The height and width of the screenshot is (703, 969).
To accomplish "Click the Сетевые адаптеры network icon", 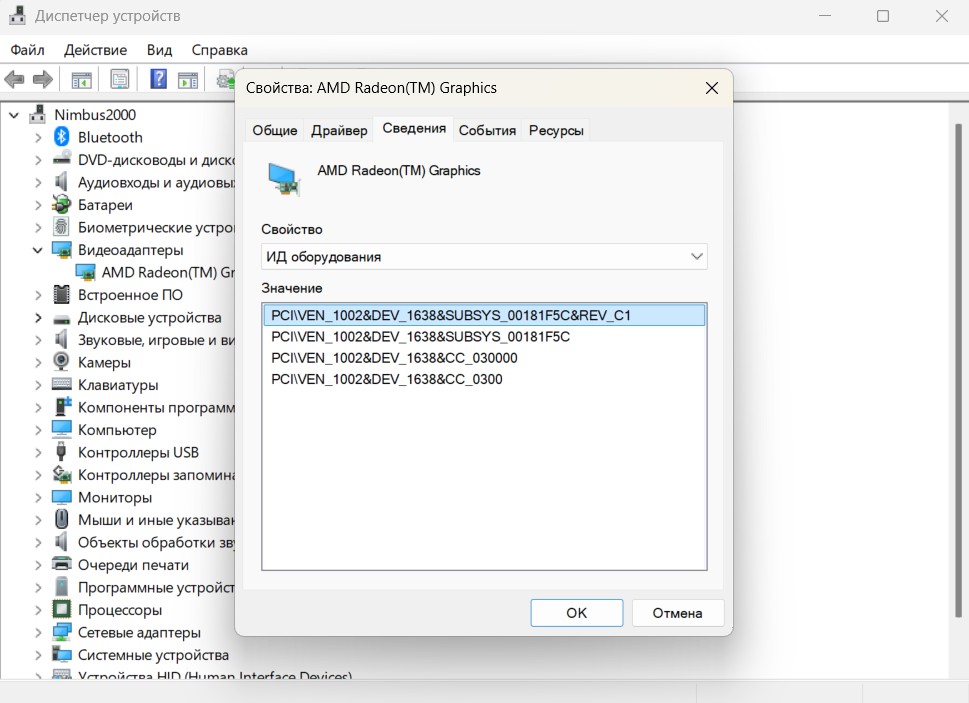I will pos(61,632).
